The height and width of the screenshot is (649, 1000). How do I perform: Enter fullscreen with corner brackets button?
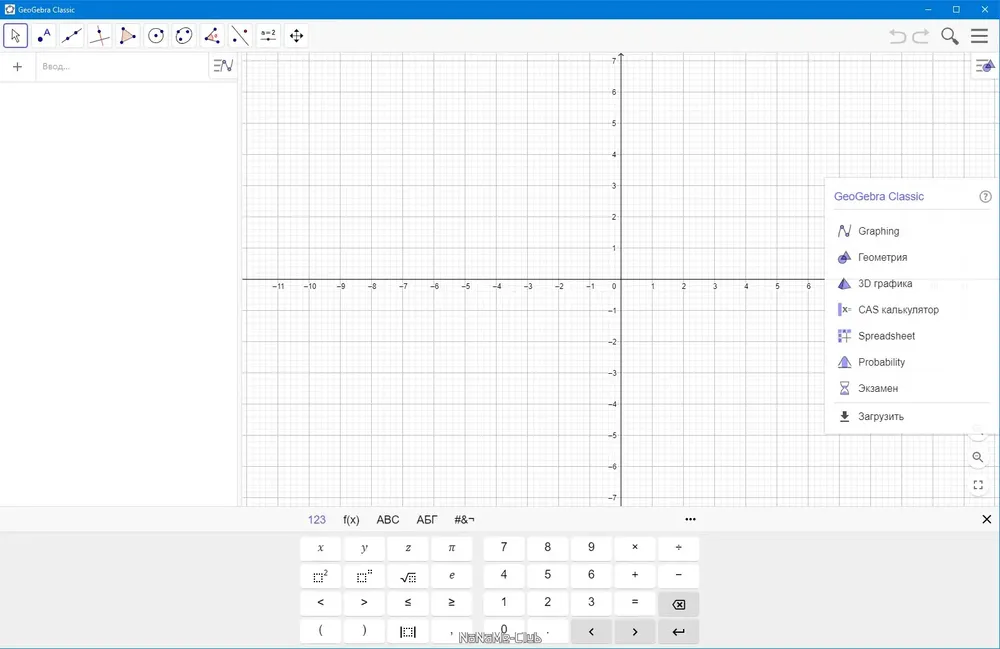(978, 485)
